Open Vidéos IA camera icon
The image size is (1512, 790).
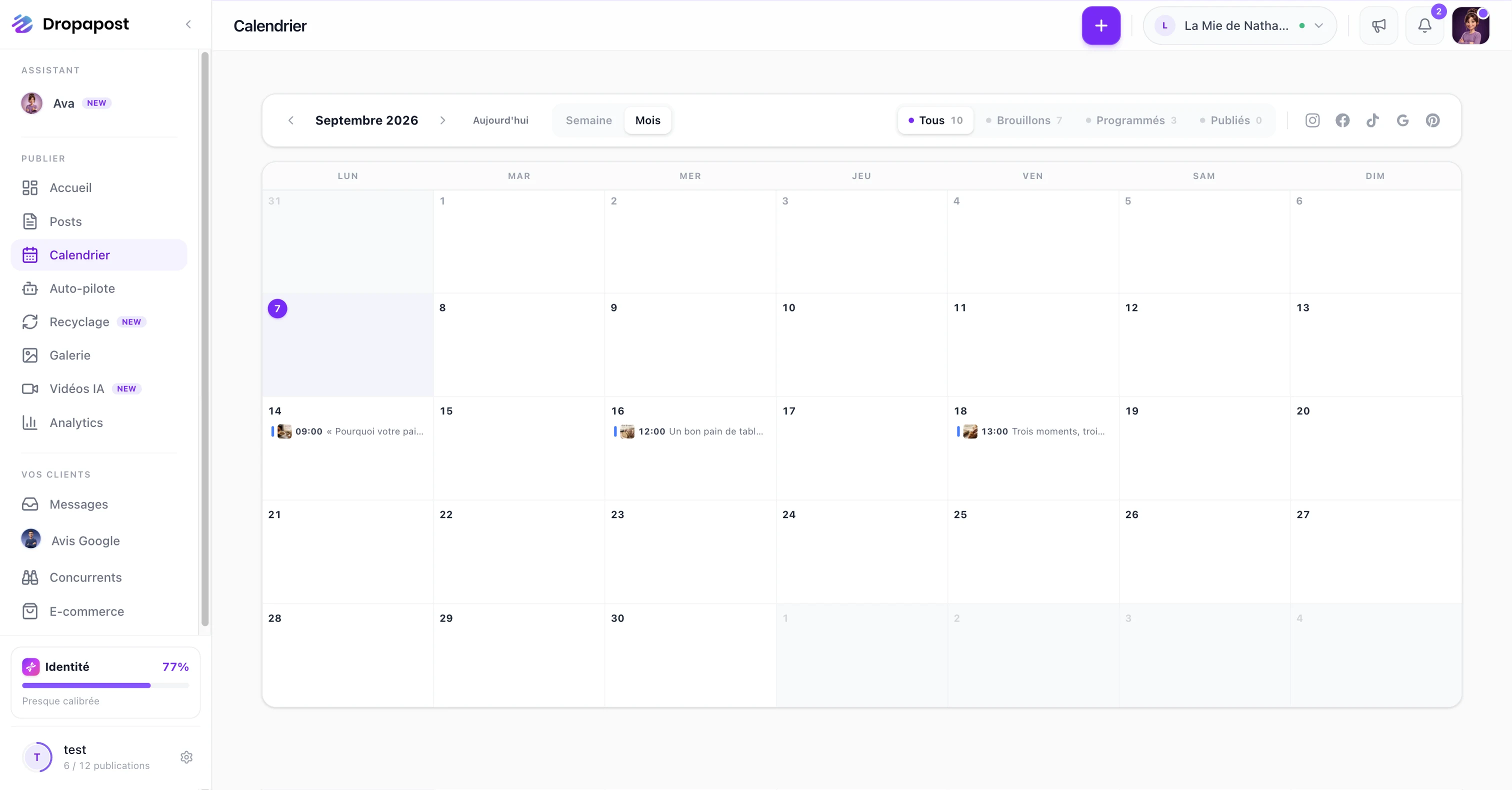[x=30, y=388]
